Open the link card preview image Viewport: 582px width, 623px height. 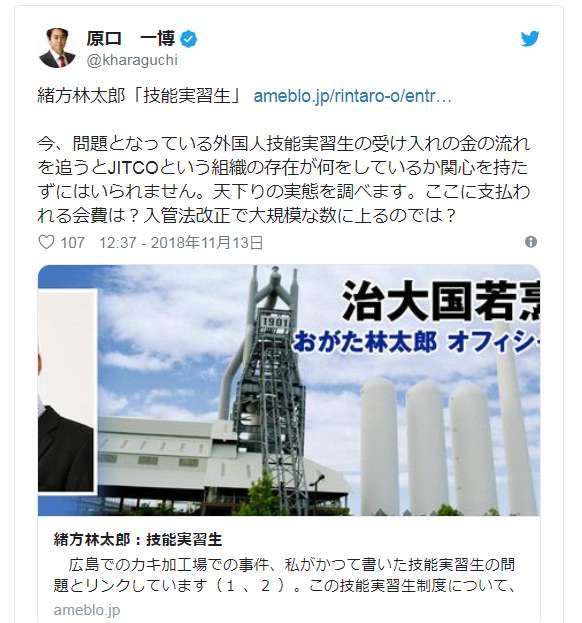pos(289,390)
